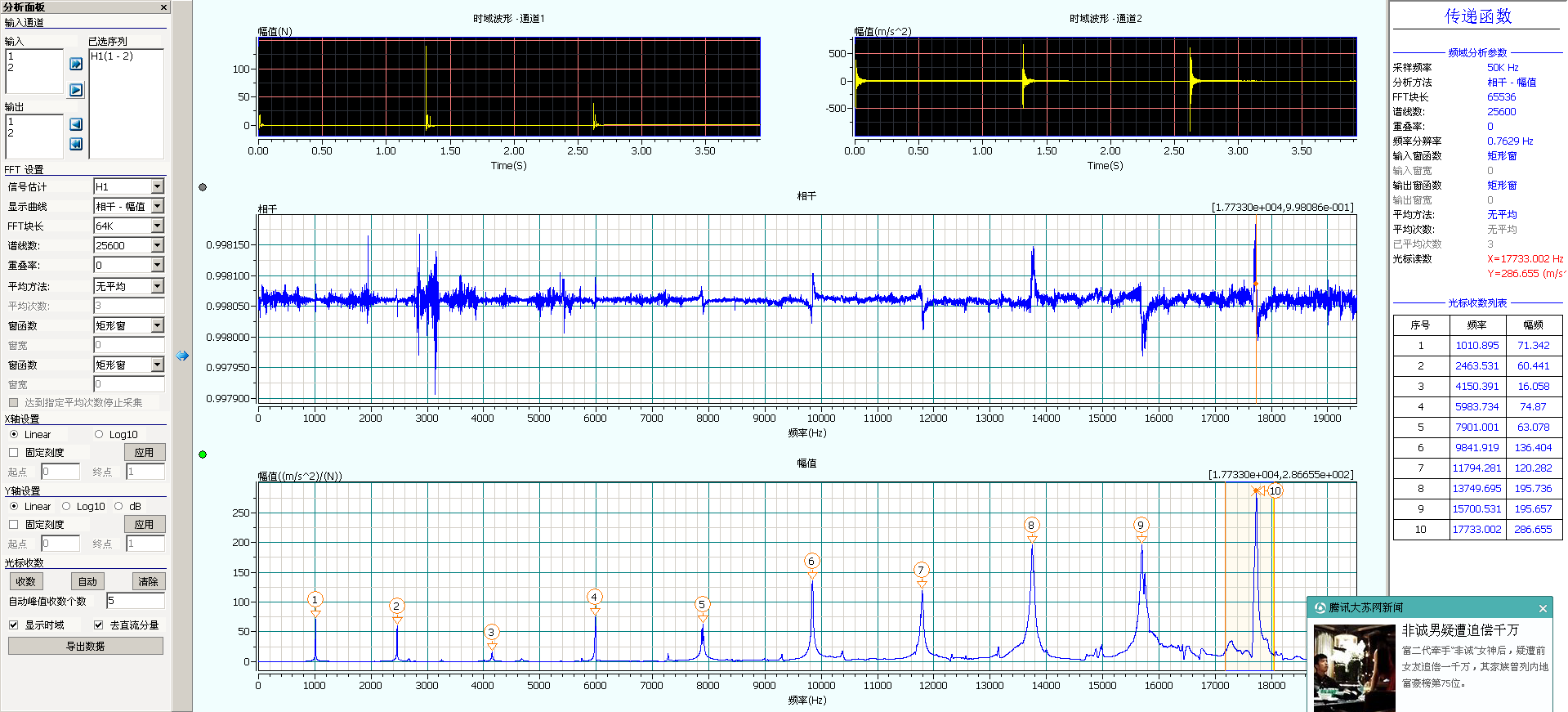Select H1(1 - 2) in the 已选序列 list
1568x712 pixels.
point(112,56)
